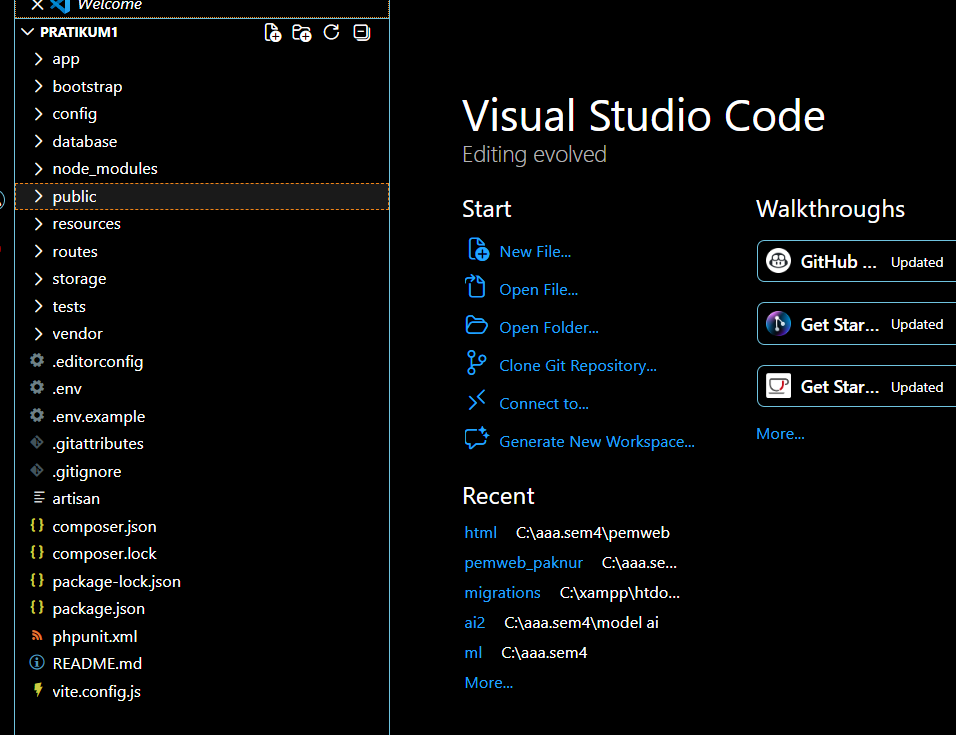
Task: Collapse the PRATIKUM1 root folder
Action: [x=27, y=32]
